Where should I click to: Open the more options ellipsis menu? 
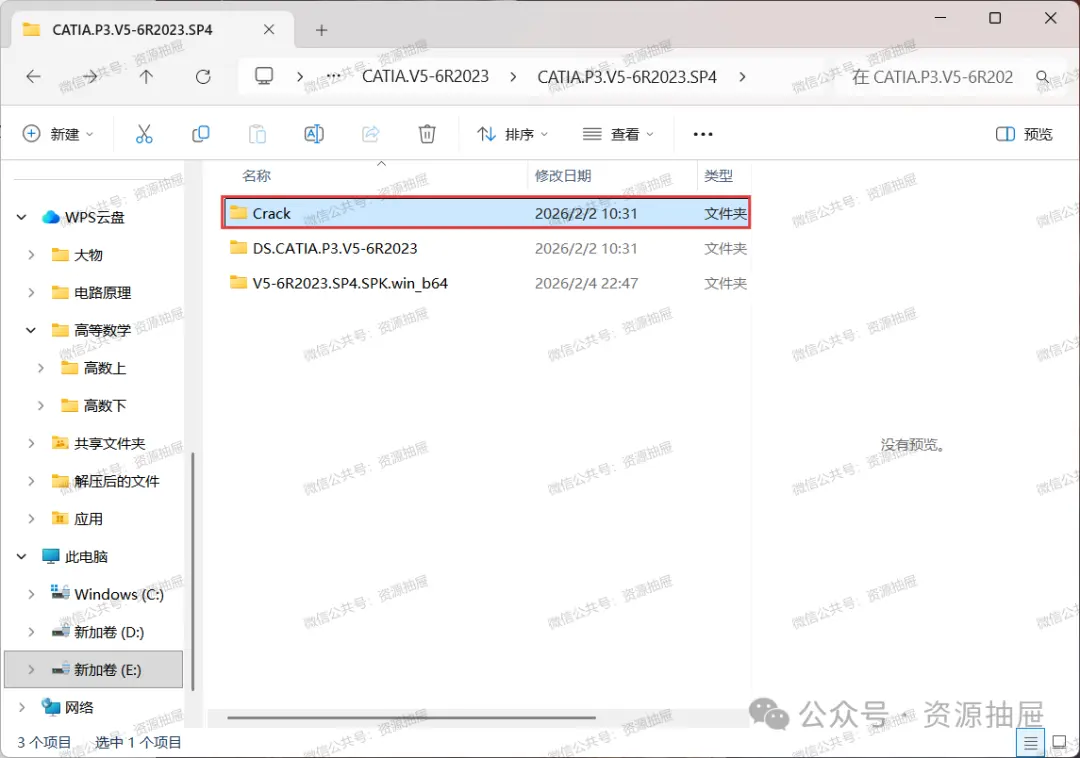(703, 134)
